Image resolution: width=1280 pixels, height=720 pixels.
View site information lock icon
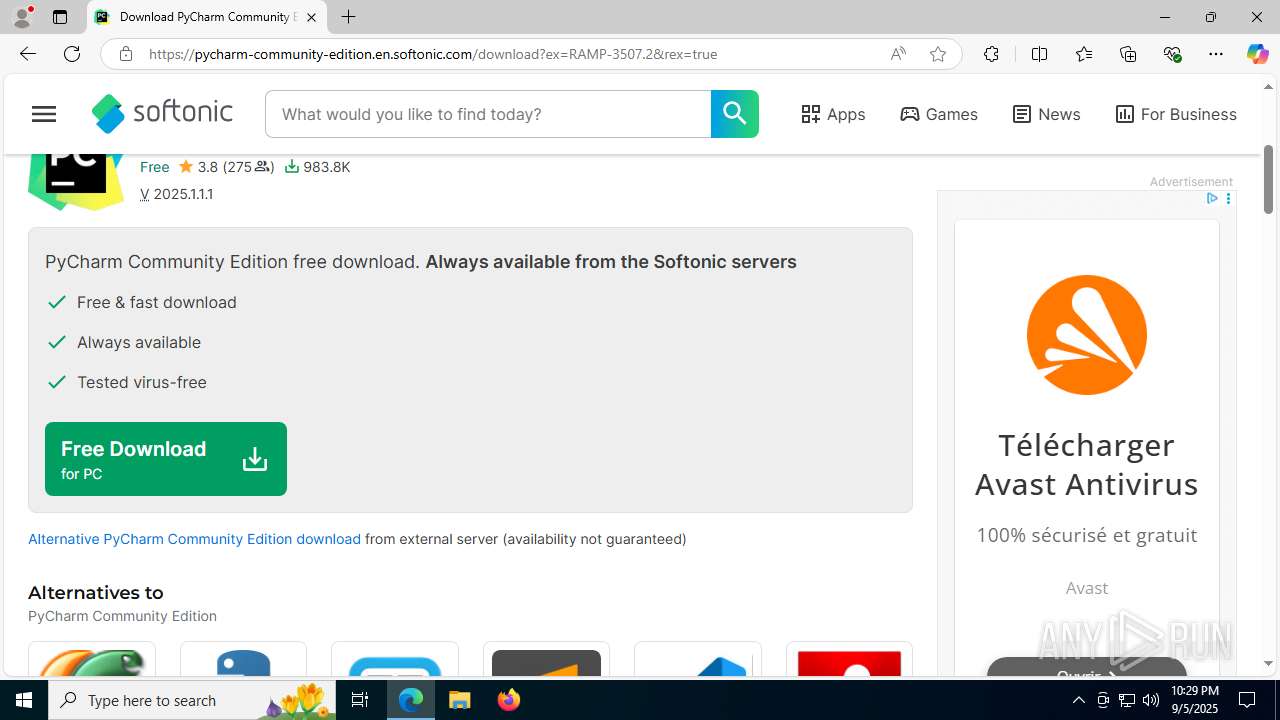coord(125,54)
